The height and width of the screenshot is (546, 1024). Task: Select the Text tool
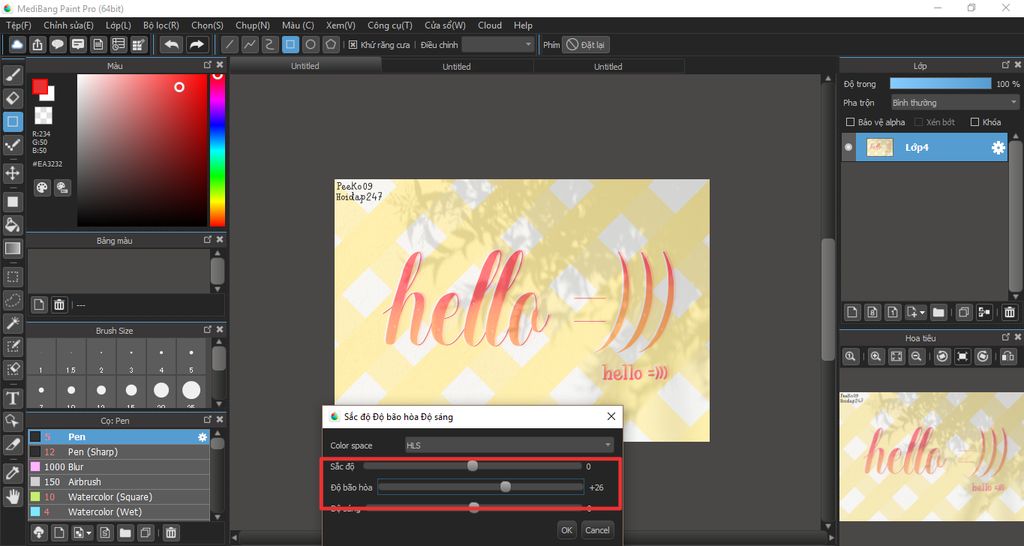(12, 398)
